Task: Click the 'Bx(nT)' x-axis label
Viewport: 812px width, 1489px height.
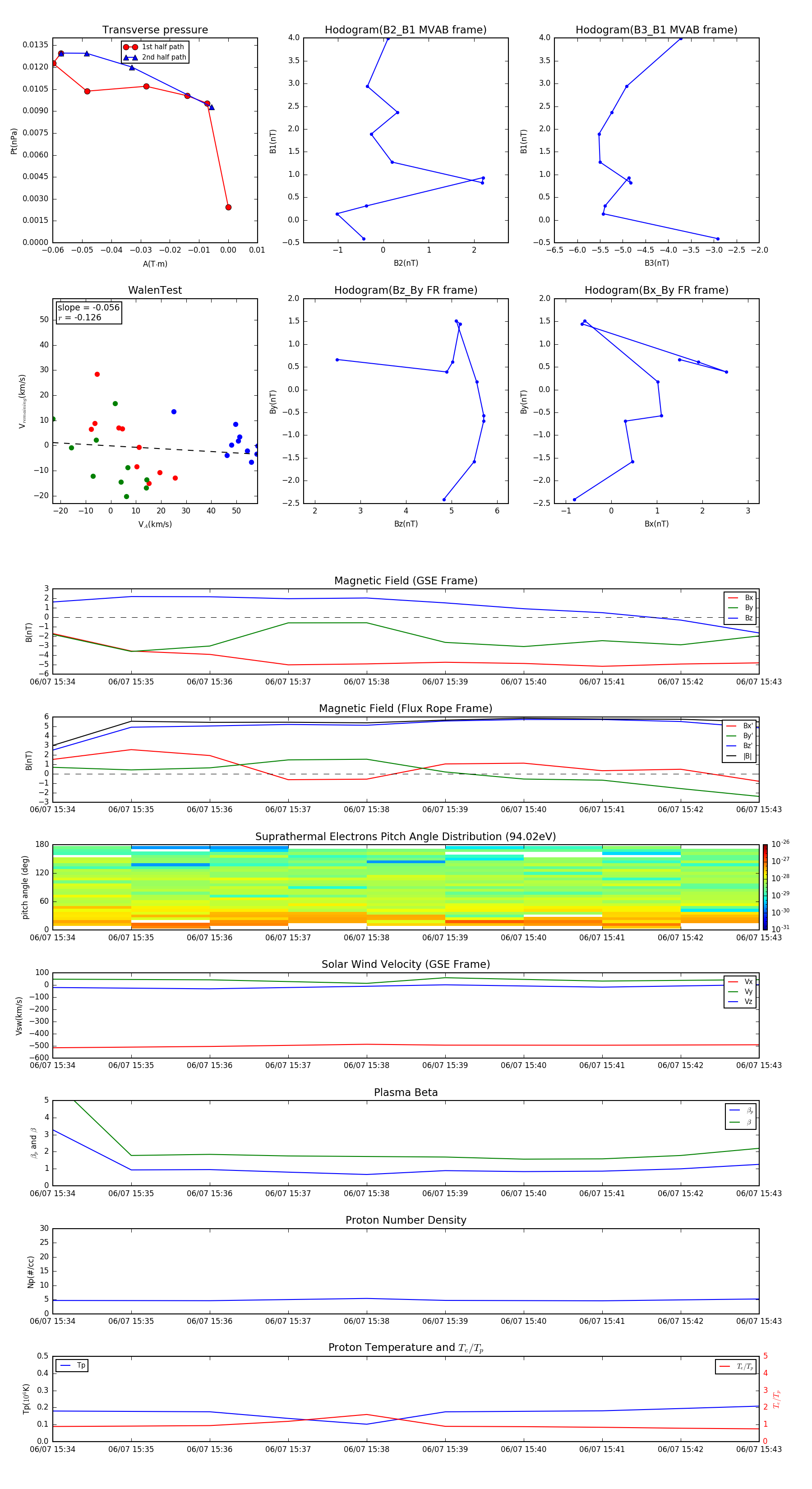Action: pyautogui.click(x=656, y=524)
